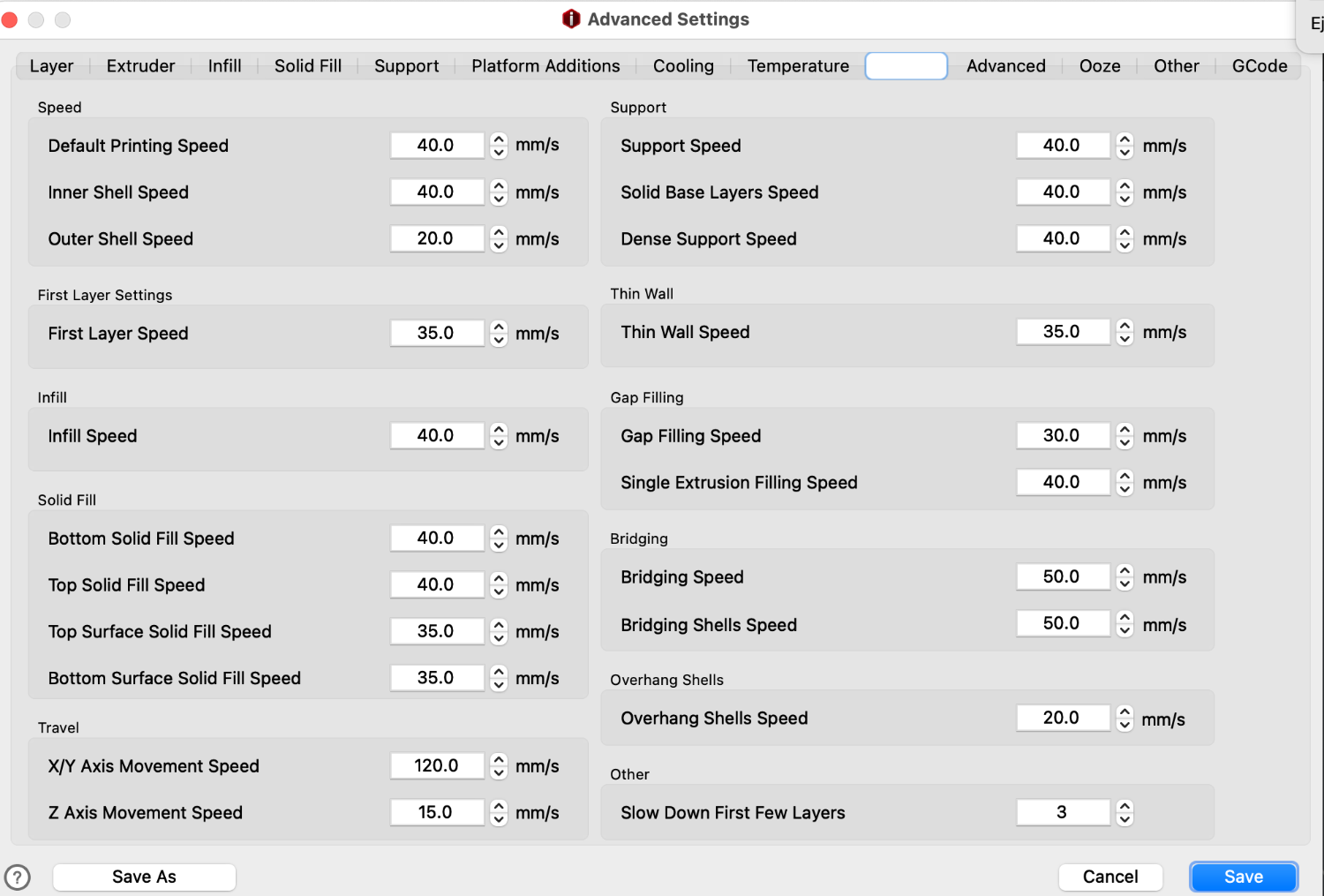Image resolution: width=1324 pixels, height=896 pixels.
Task: Cancel the Advanced Settings dialog
Action: 1110,877
